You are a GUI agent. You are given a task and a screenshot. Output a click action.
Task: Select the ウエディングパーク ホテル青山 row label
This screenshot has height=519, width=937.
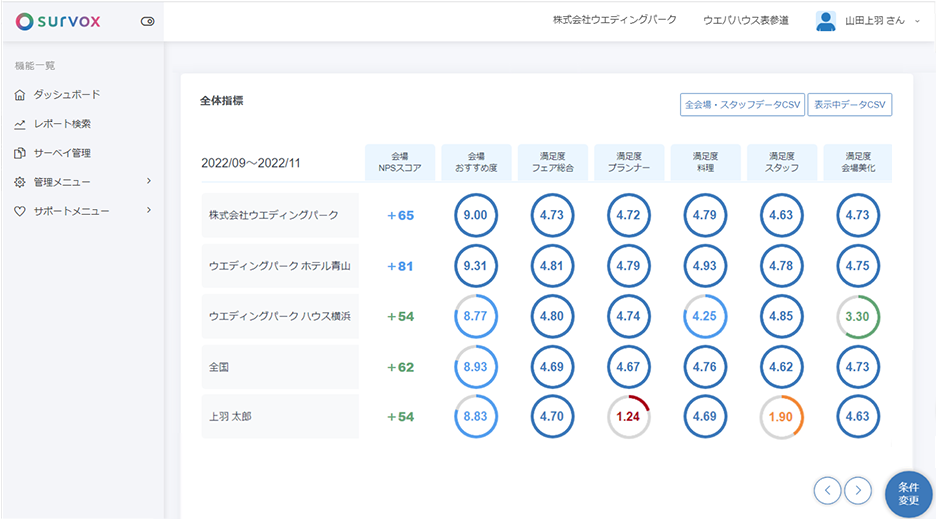coord(280,266)
